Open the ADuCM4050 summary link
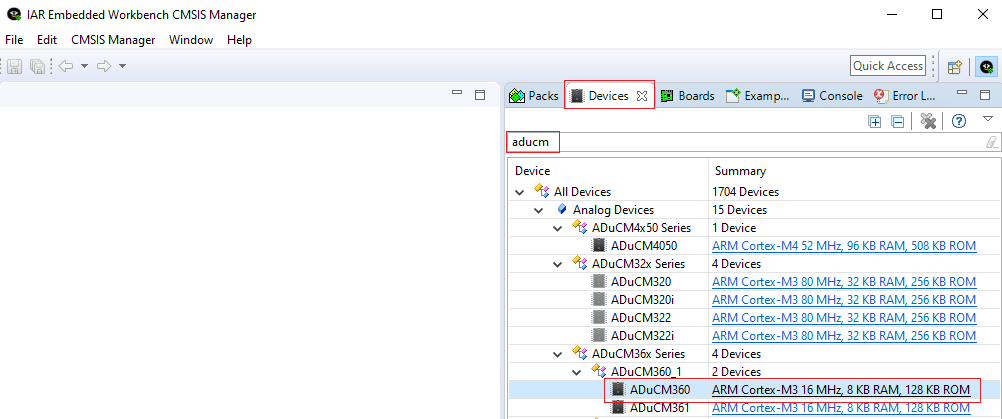Image resolution: width=1002 pixels, height=419 pixels. click(844, 245)
